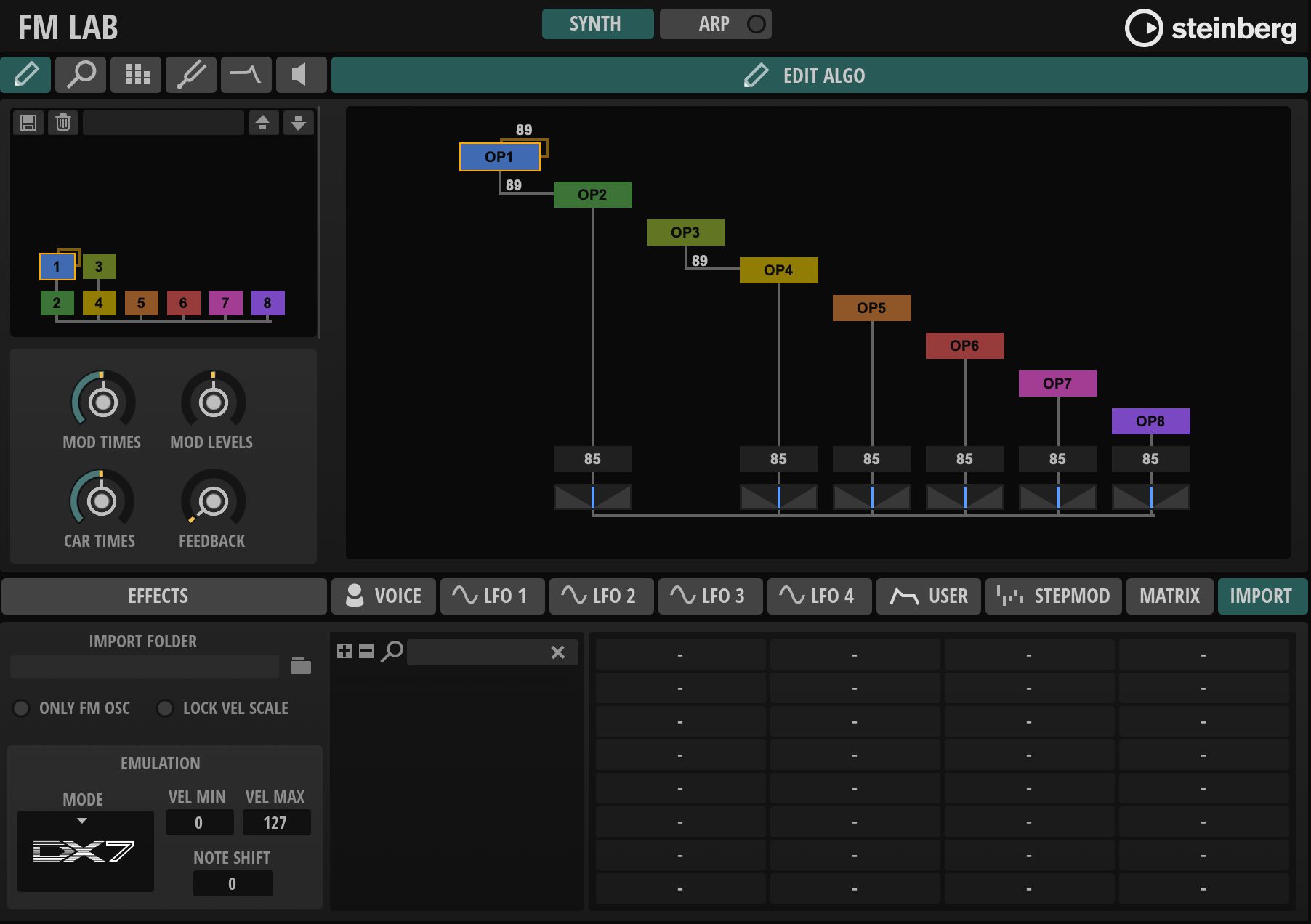Click the import folder path field
The width and height of the screenshot is (1311, 924).
(x=145, y=666)
